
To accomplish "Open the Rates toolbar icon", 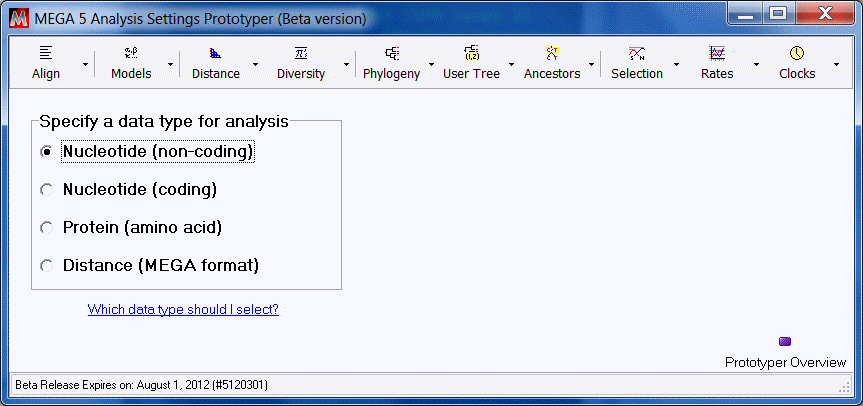I will [x=717, y=53].
